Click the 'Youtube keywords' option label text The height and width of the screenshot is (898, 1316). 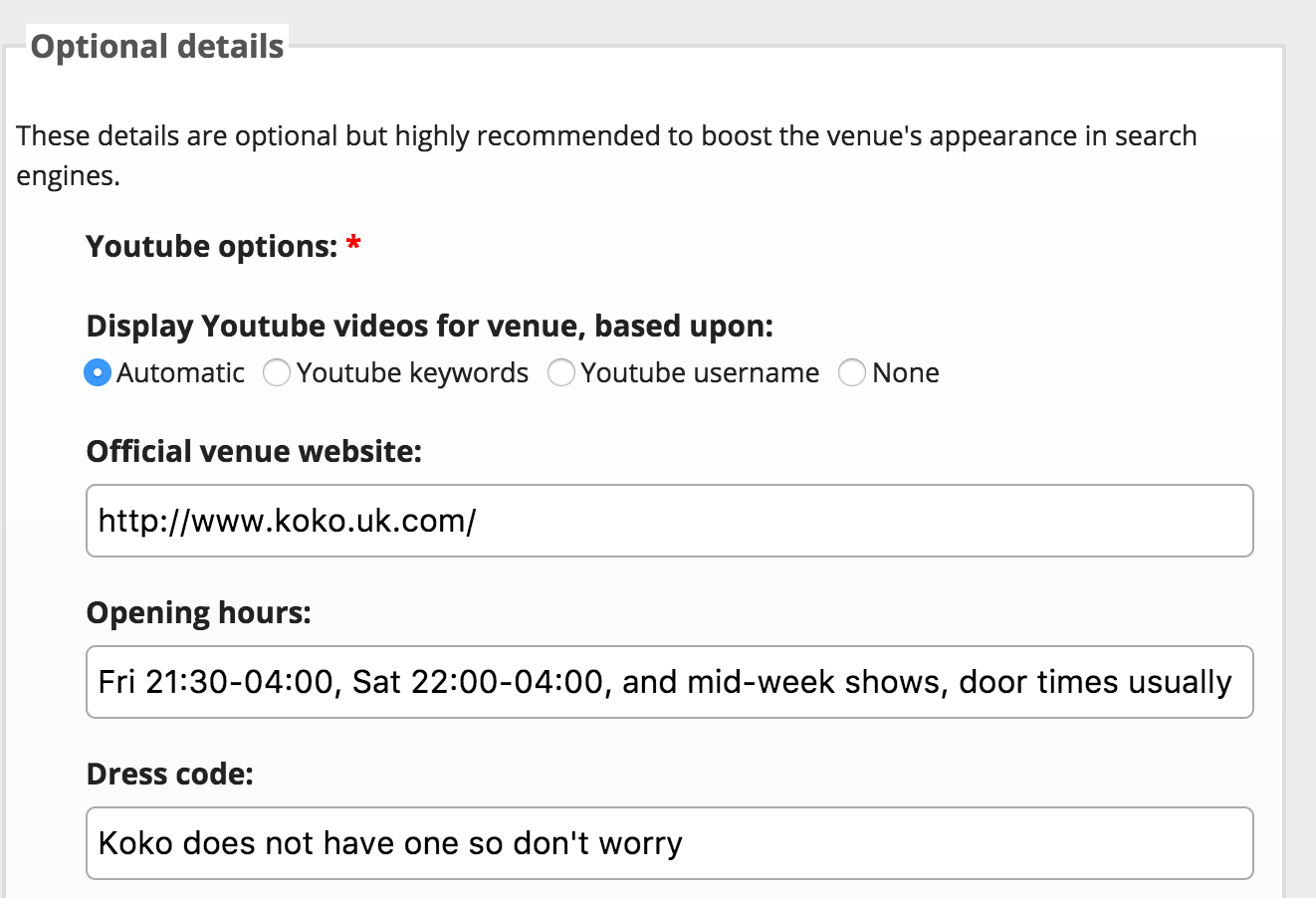click(412, 373)
